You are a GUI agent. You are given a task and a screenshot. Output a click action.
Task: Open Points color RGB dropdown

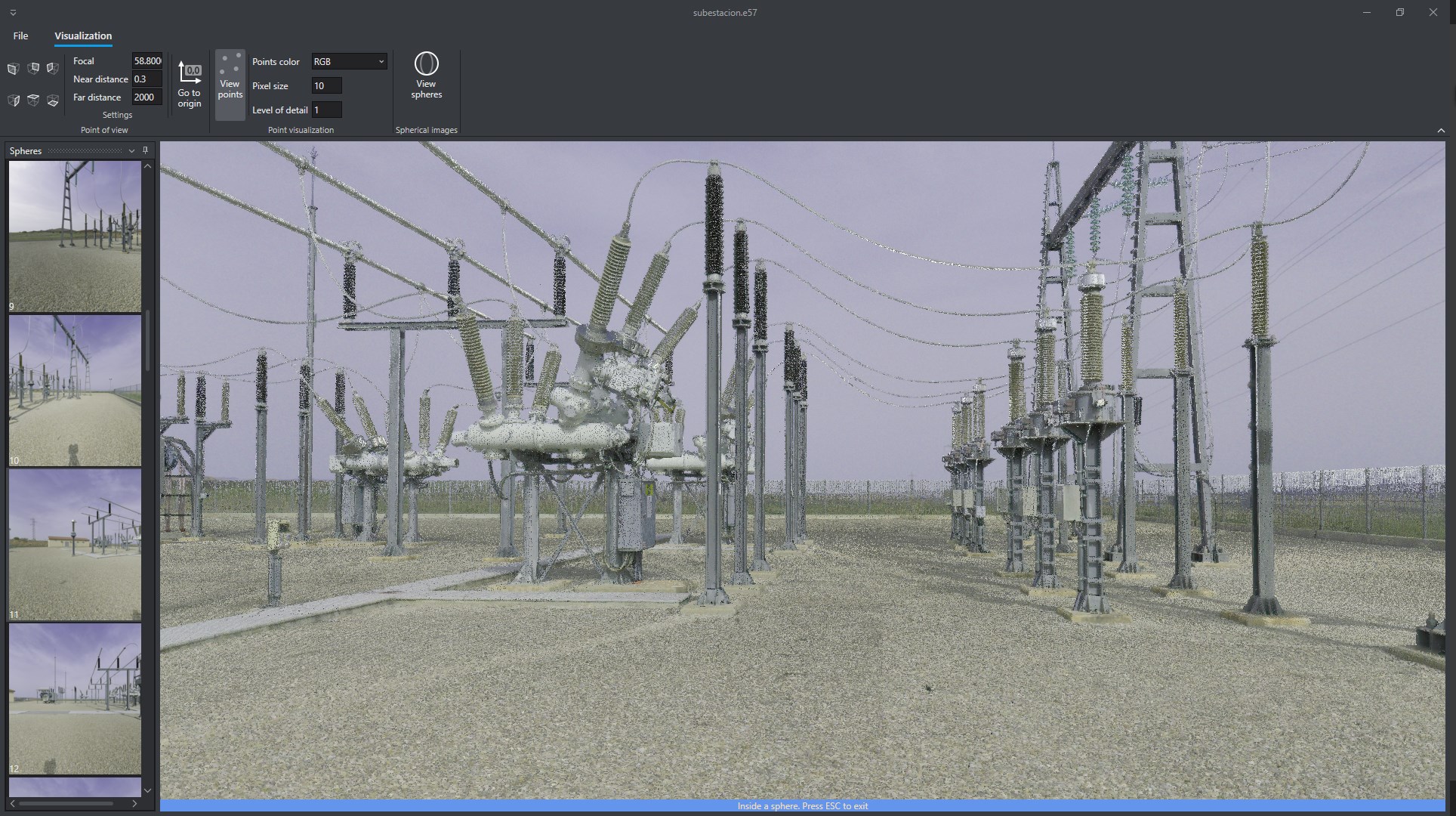[x=350, y=62]
